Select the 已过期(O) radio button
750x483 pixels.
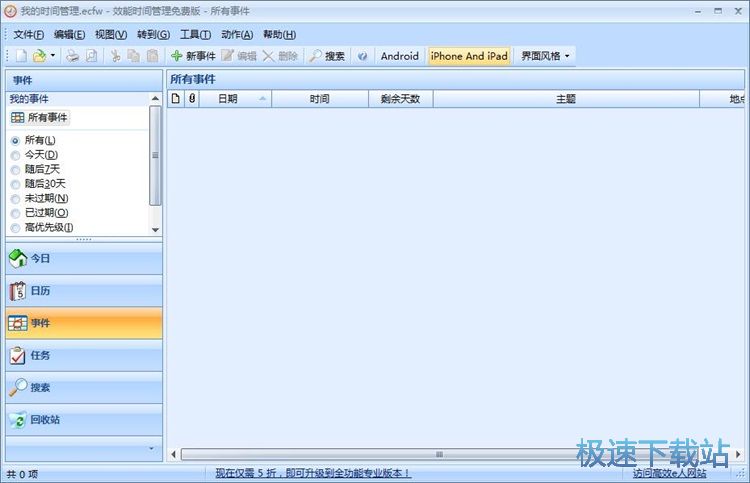tap(15, 213)
